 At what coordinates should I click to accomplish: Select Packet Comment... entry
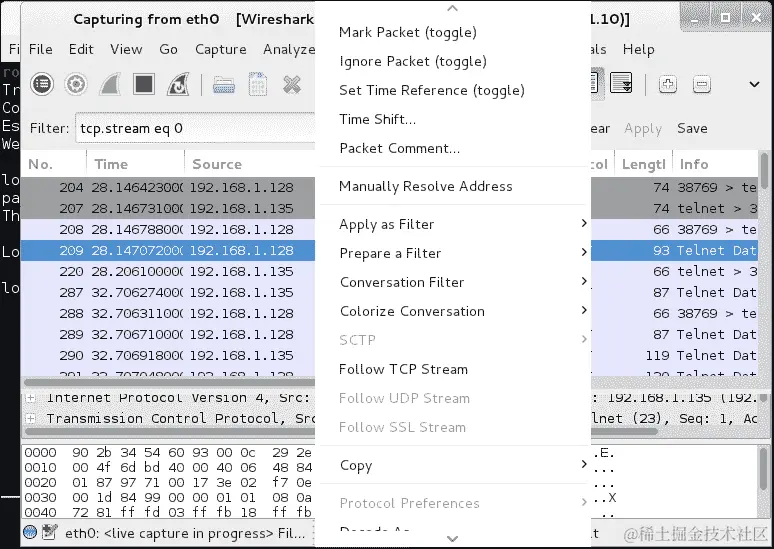452,149
